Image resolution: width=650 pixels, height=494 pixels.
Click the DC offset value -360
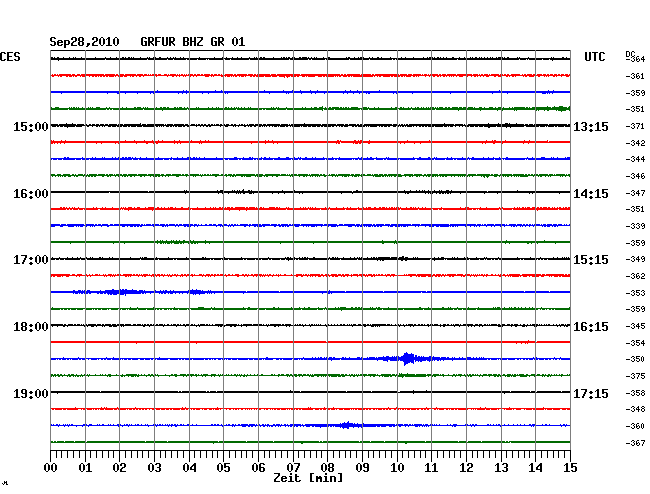[635, 426]
